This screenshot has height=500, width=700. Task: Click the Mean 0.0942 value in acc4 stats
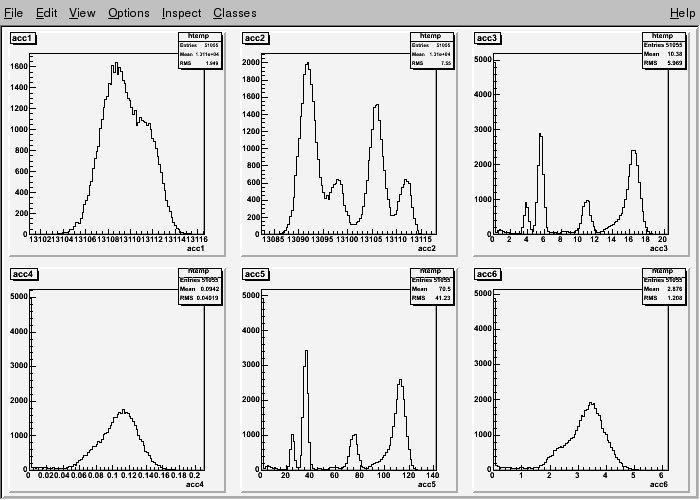[x=210, y=289]
